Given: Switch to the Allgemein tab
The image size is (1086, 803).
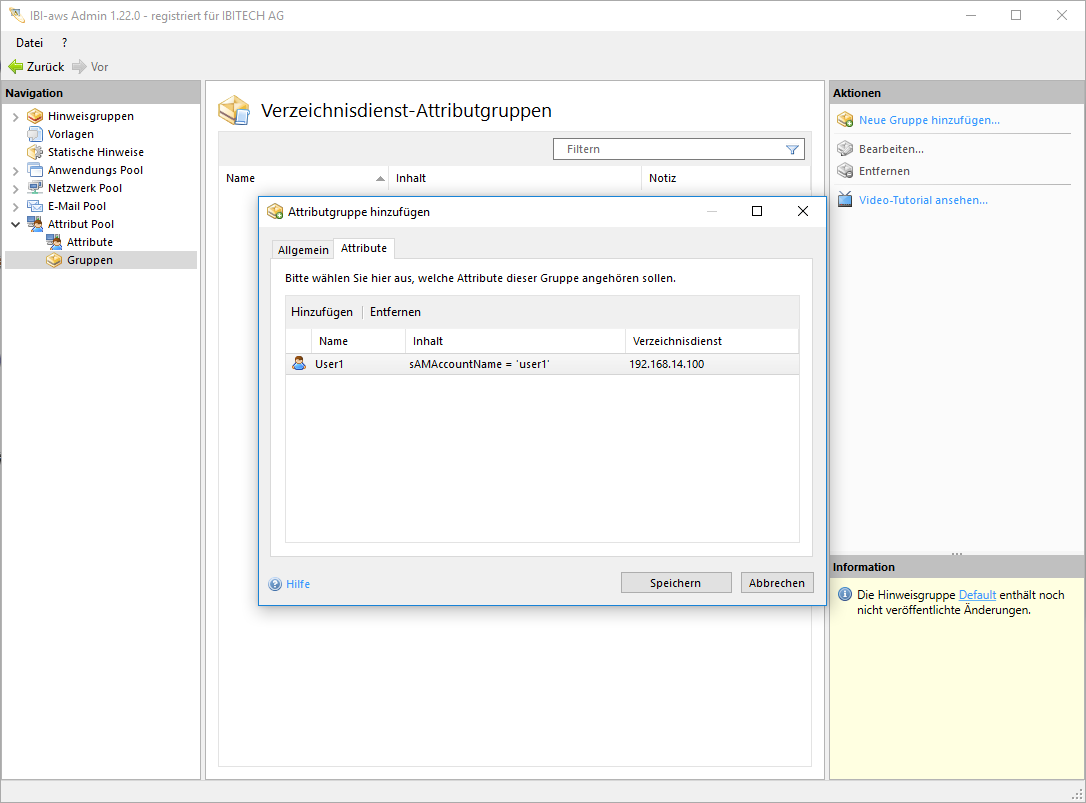Looking at the screenshot, I should (303, 249).
